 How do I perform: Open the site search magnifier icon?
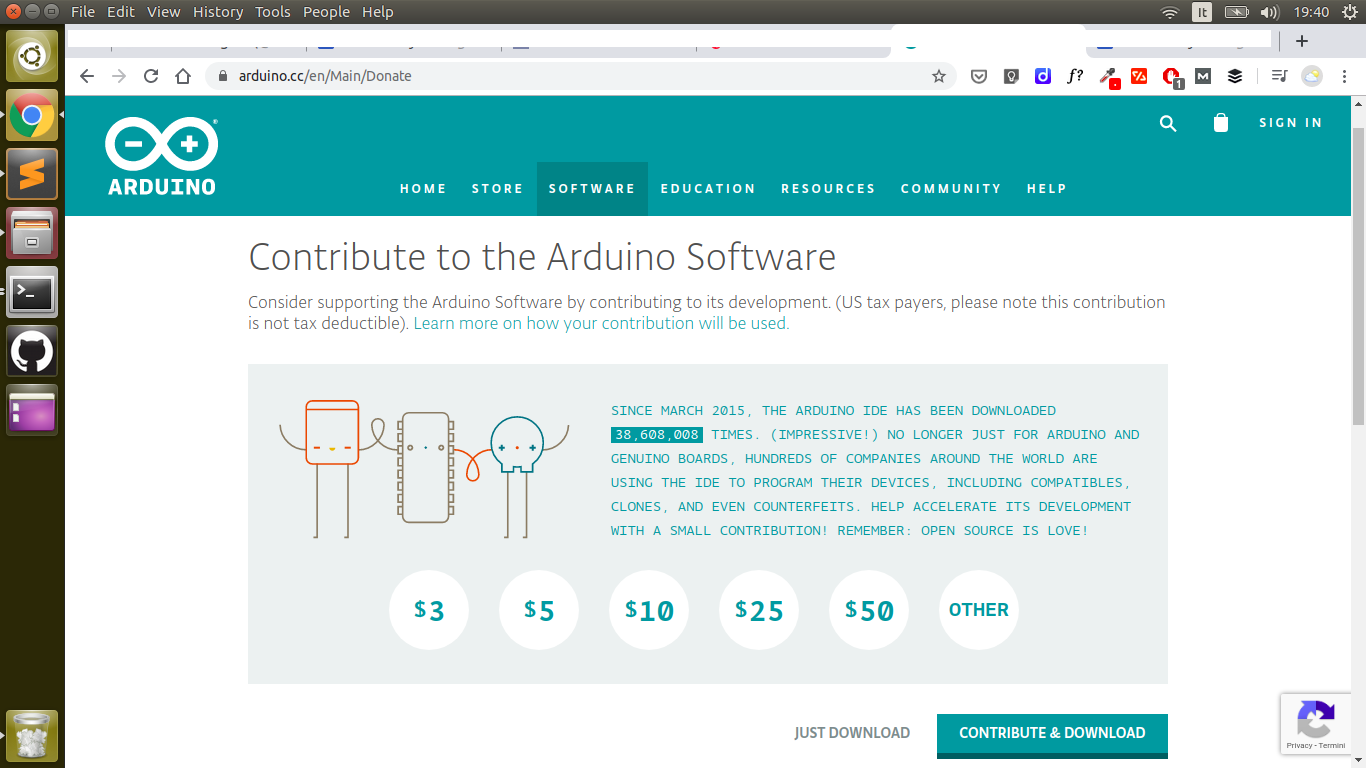tap(1168, 123)
